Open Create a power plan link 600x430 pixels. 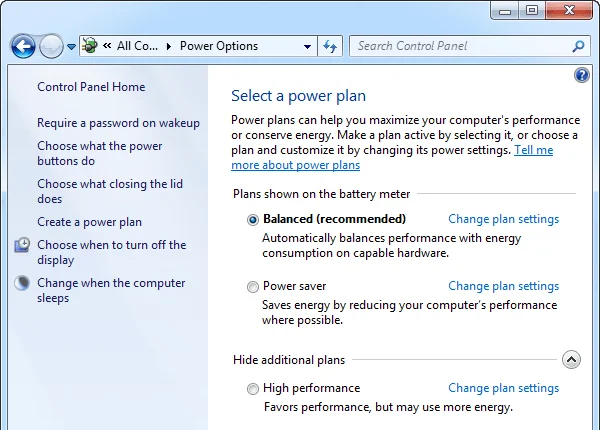tap(89, 222)
